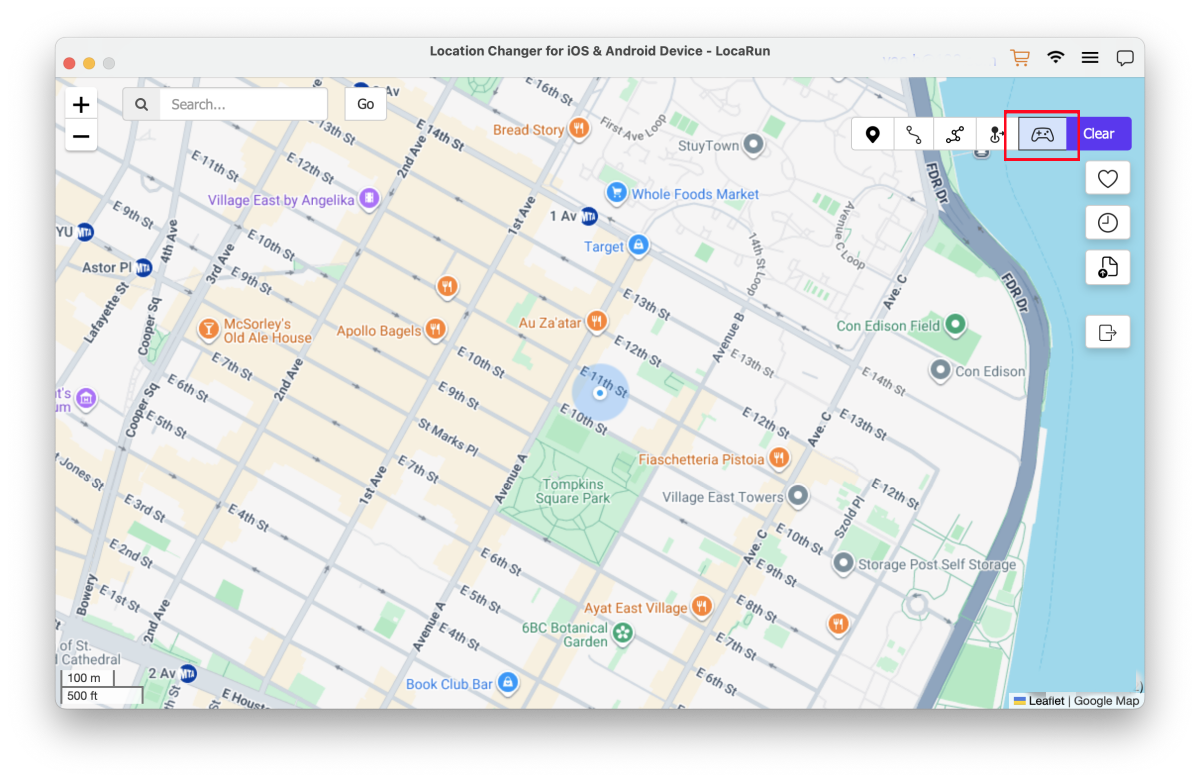Open the feedback chat bubble icon
1200x782 pixels.
(x=1125, y=58)
